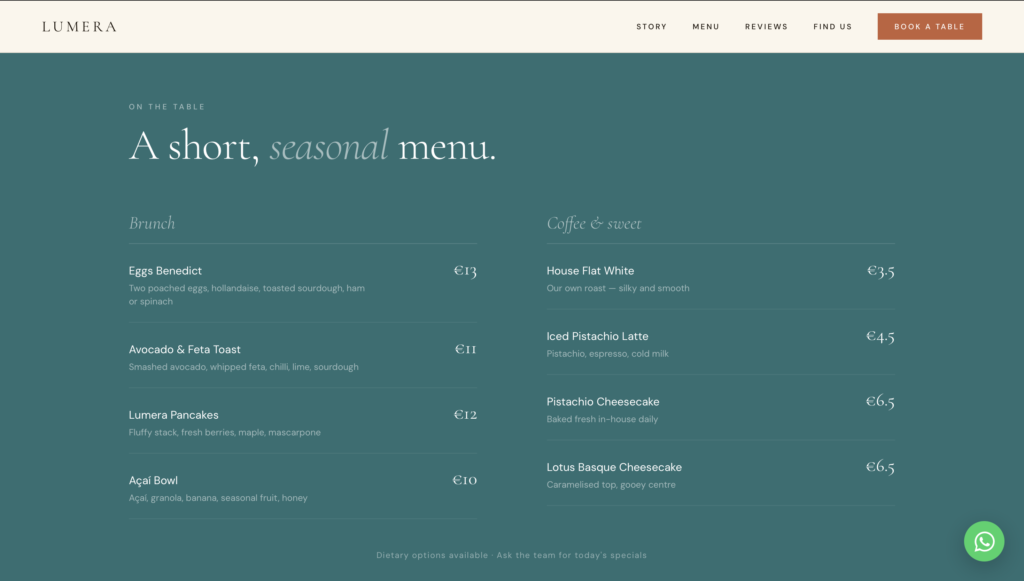This screenshot has width=1024, height=581.
Task: Click the €11 price for Avocado Toast
Action: point(466,349)
